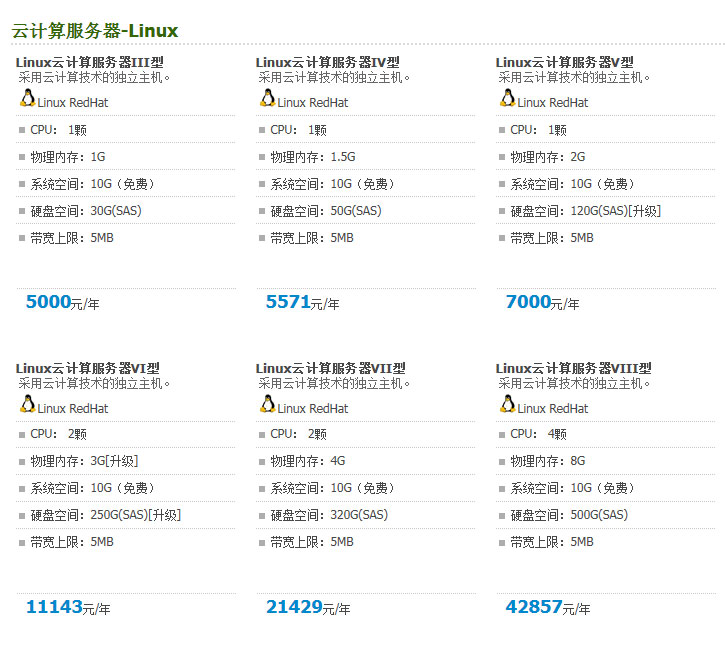
Task: Open the Linux云计算服务器IV型 product title
Action: point(327,62)
